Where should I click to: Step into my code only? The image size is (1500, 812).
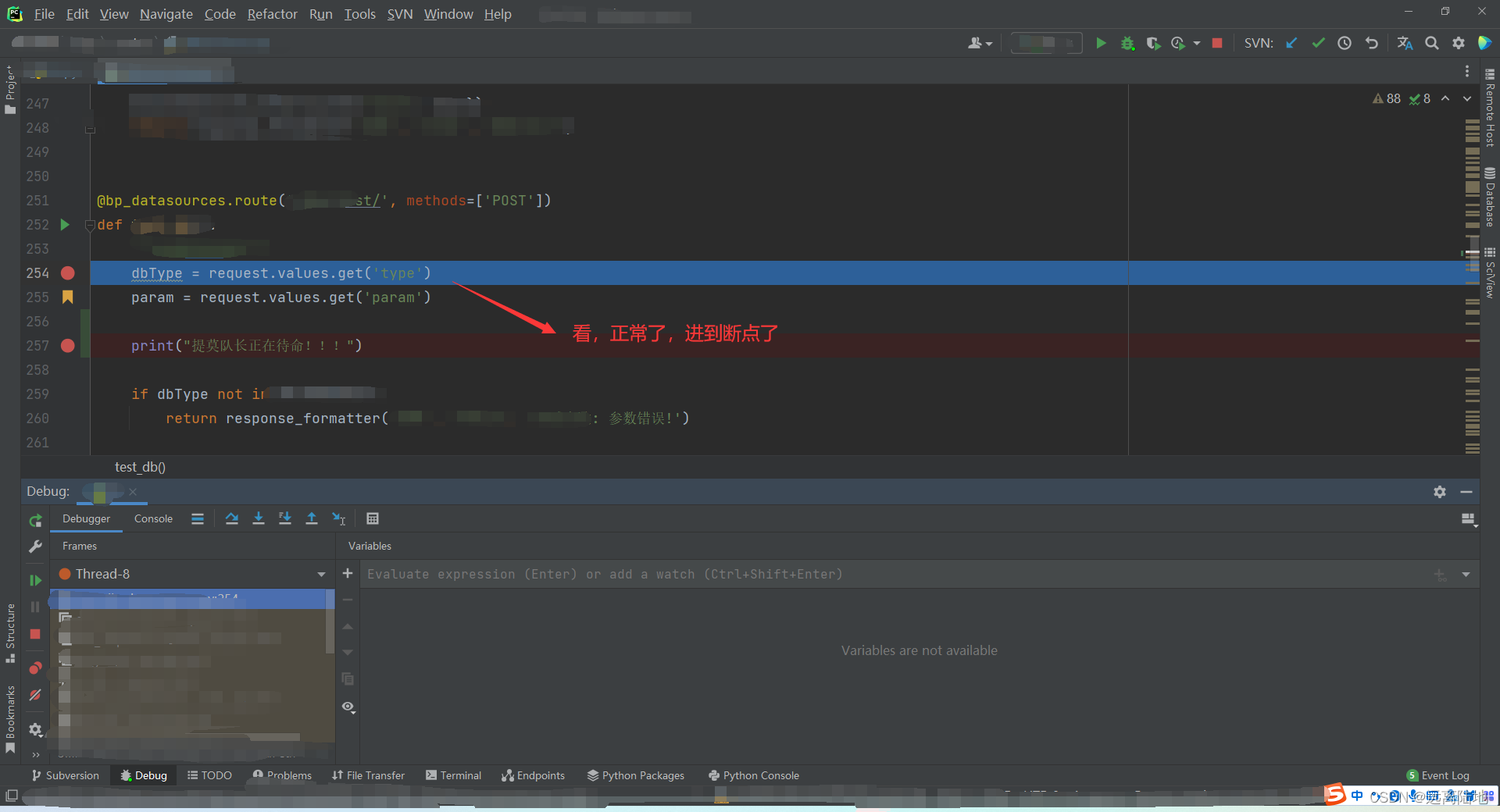click(x=285, y=518)
